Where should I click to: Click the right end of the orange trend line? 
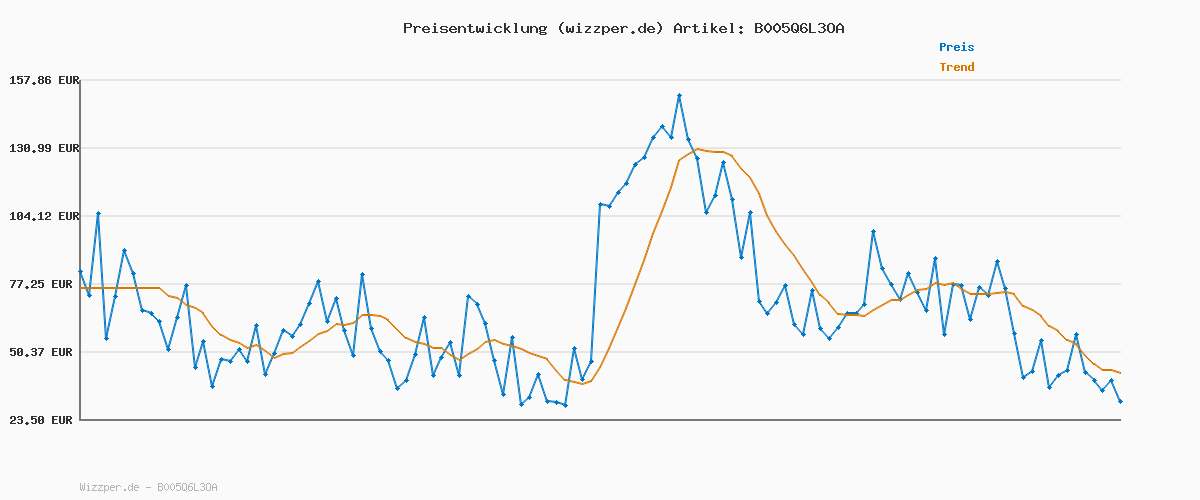(1120, 373)
